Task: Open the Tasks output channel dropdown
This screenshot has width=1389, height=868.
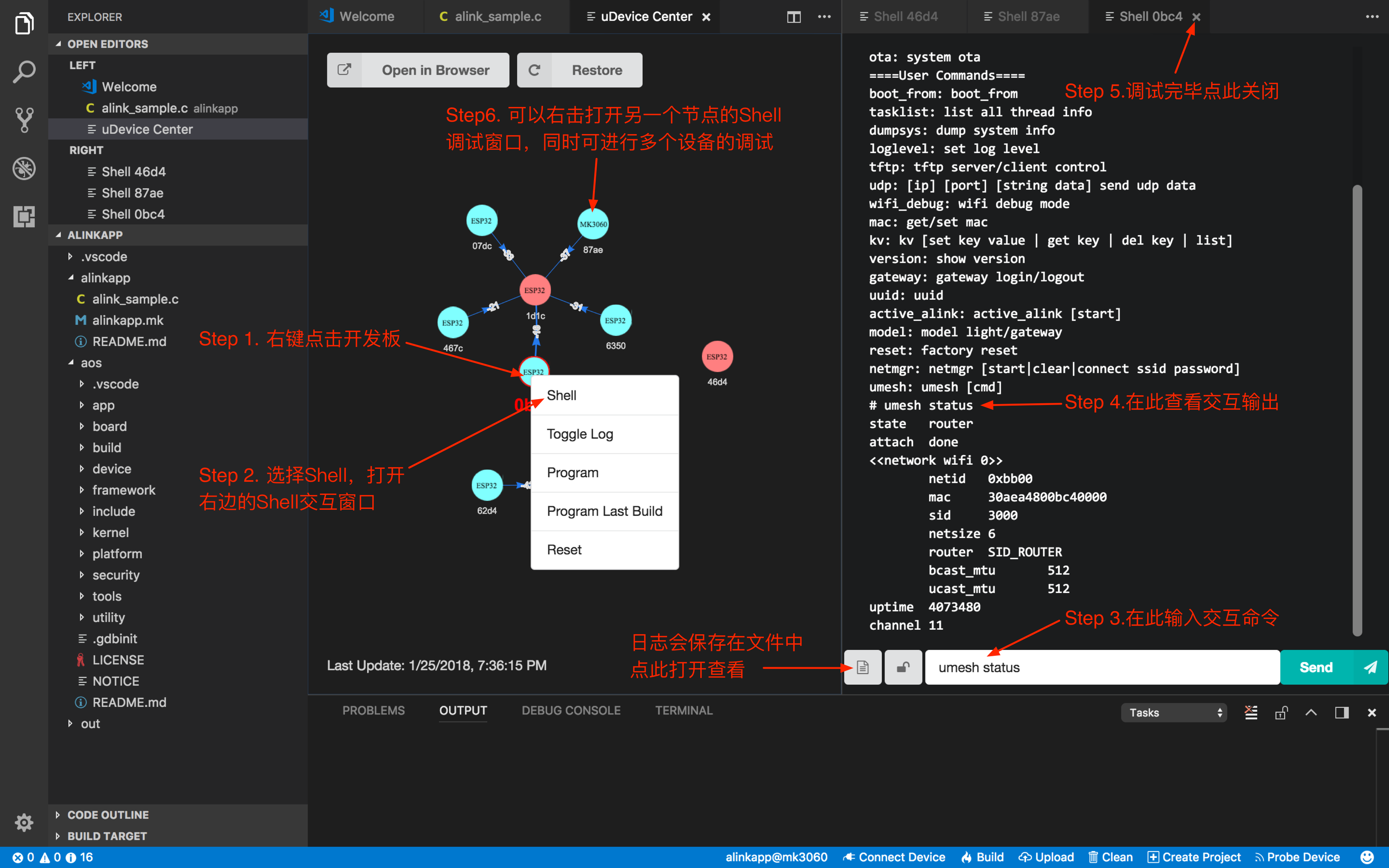Action: coord(1173,712)
